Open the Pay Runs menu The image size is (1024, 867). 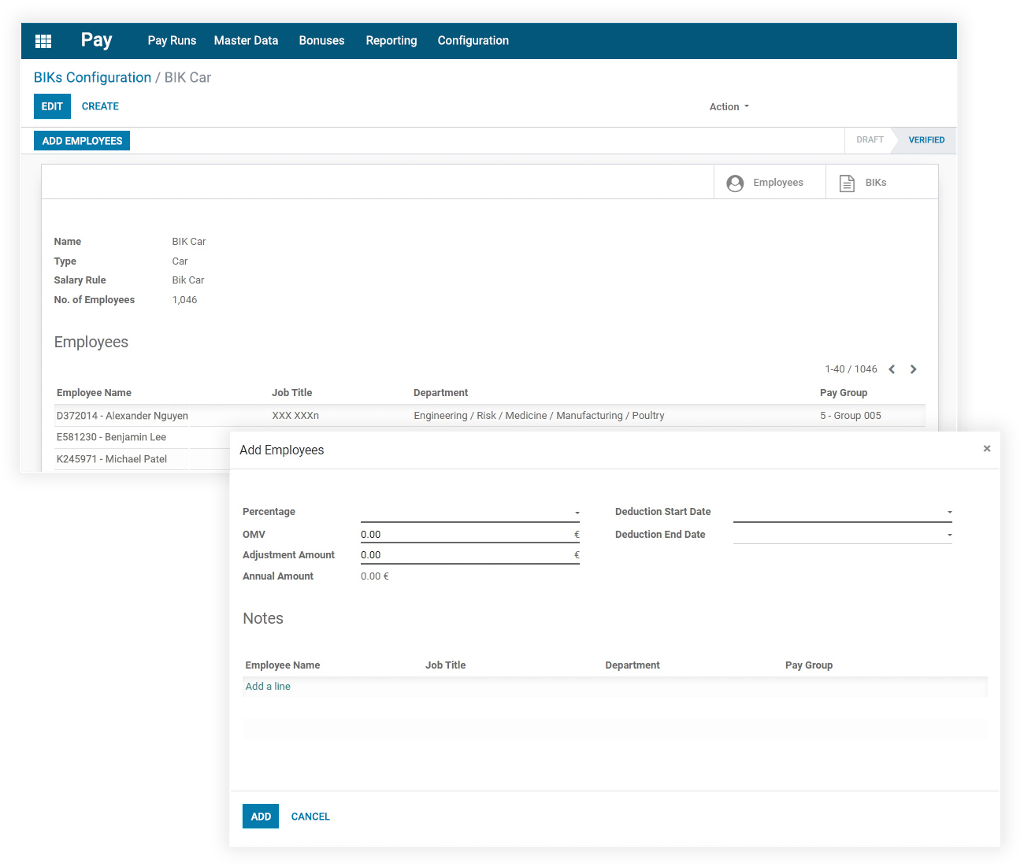tap(172, 40)
